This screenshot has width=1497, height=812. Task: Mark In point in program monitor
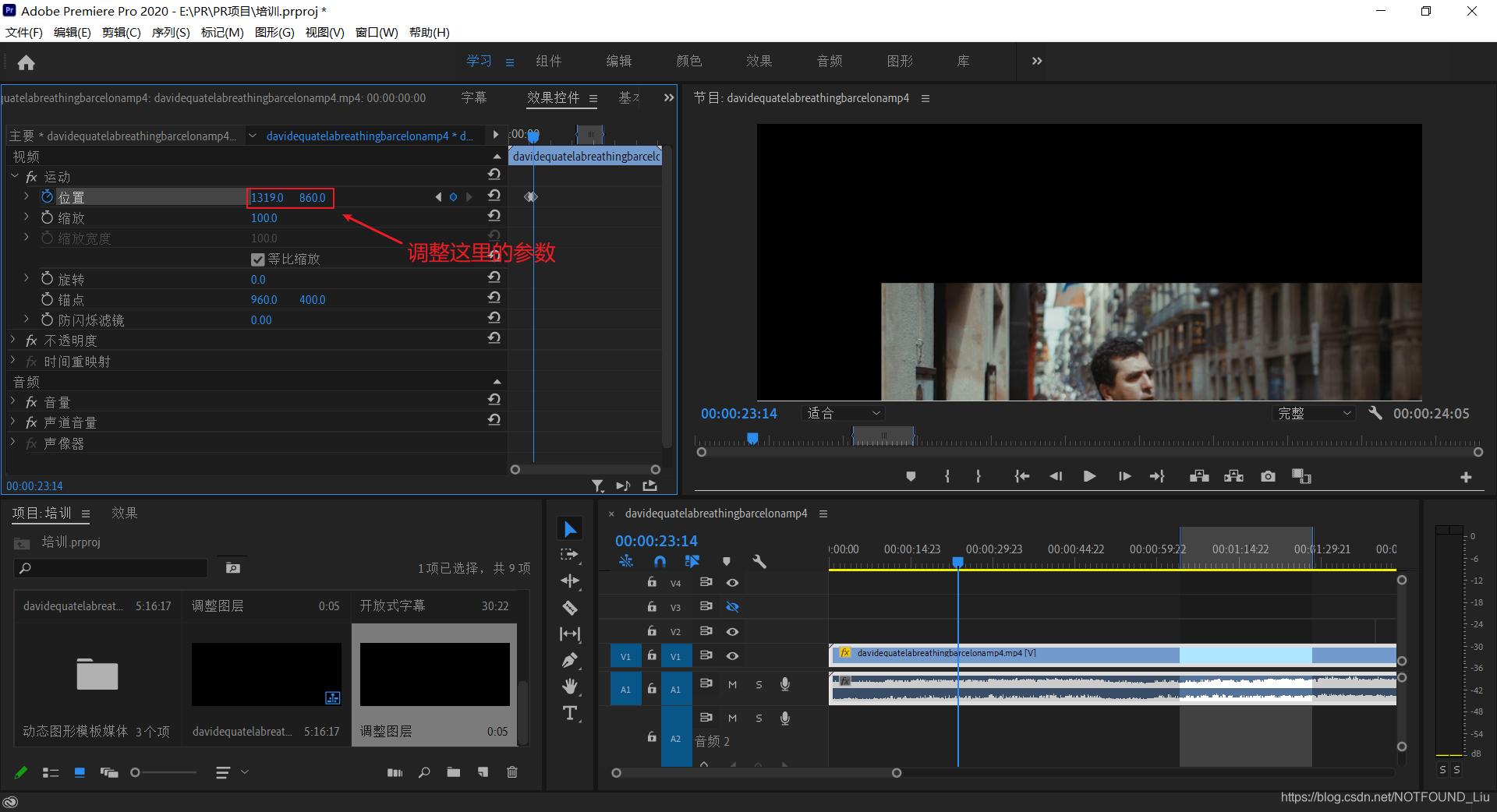[x=947, y=476]
